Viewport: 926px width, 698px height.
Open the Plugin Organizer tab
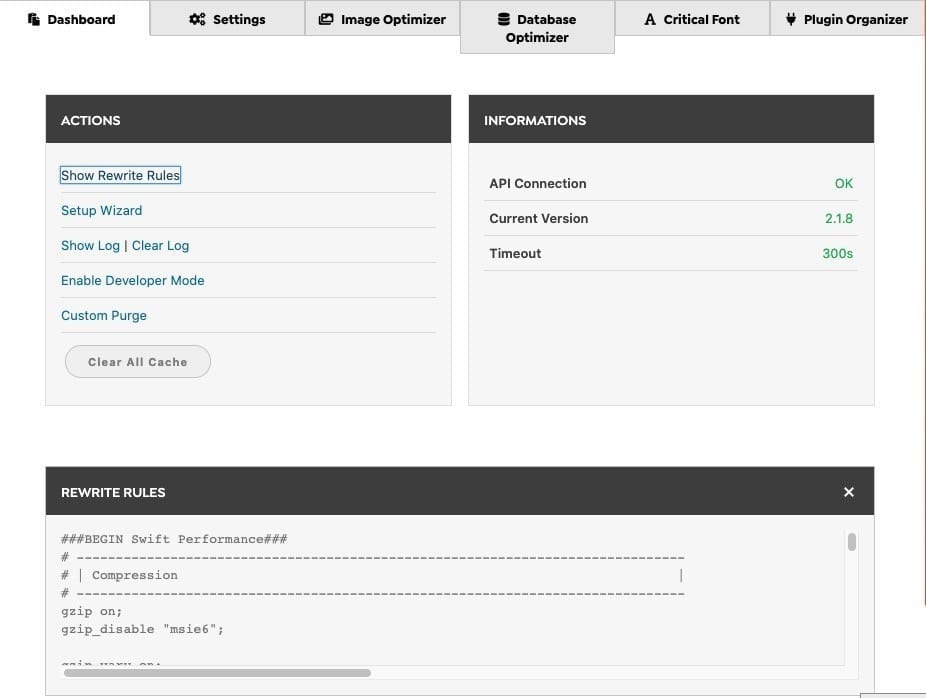tap(847, 19)
